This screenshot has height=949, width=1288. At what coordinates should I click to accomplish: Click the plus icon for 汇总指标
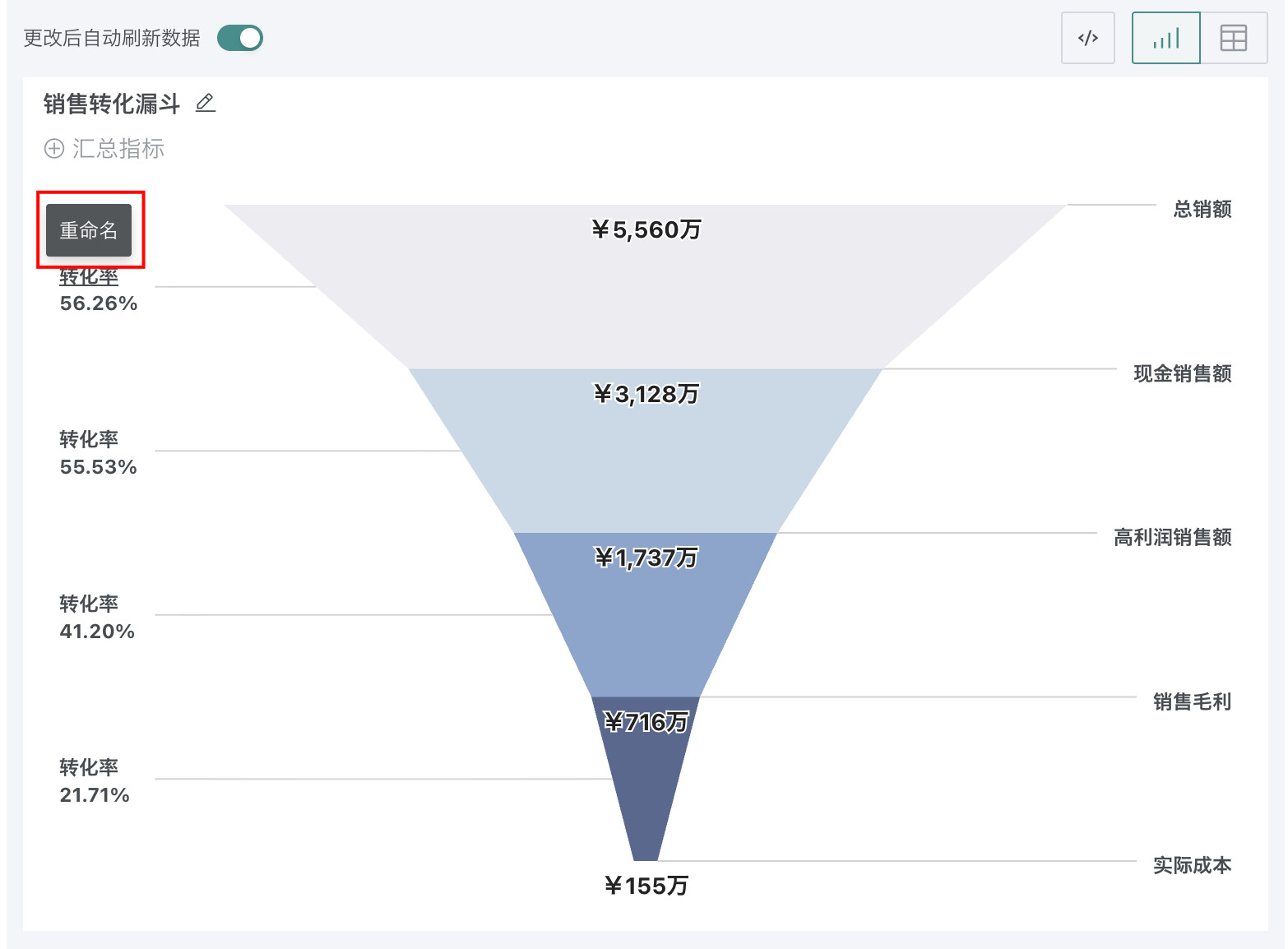[x=53, y=149]
